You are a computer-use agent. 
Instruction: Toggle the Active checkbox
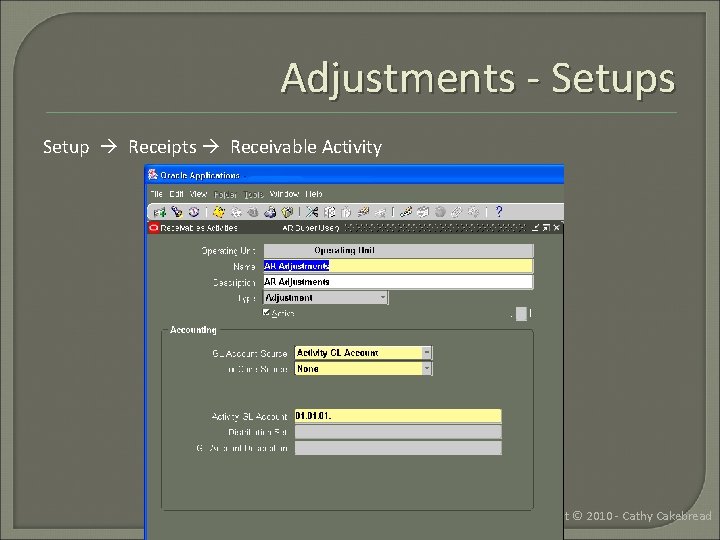coord(266,313)
